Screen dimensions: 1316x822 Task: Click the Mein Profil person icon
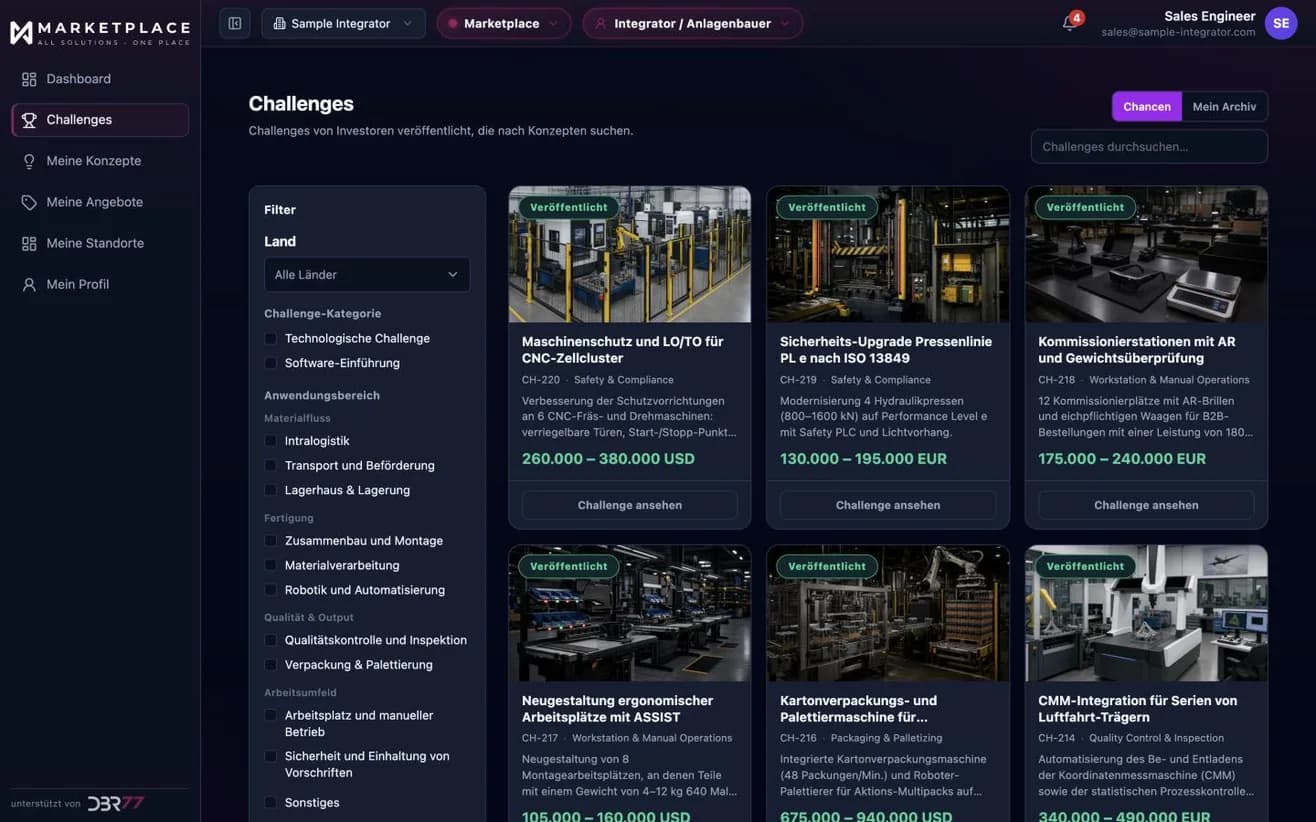29,284
